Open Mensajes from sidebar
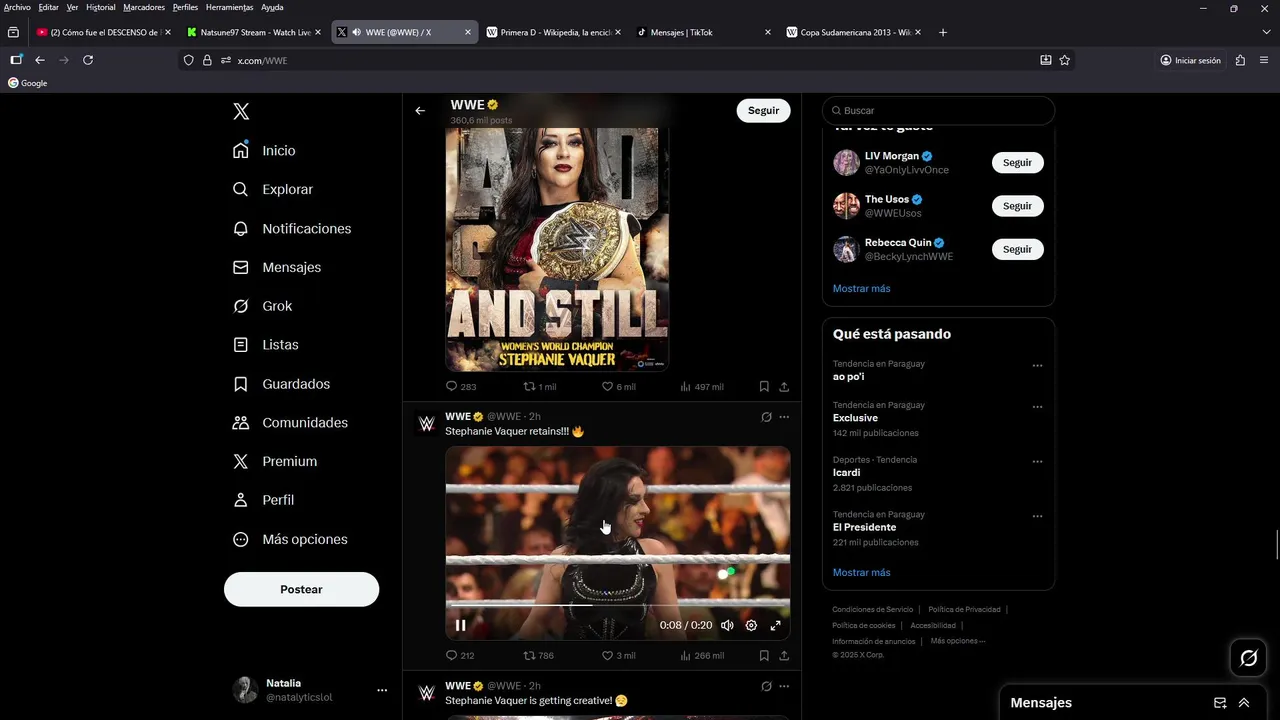Image resolution: width=1280 pixels, height=720 pixels. point(277,267)
